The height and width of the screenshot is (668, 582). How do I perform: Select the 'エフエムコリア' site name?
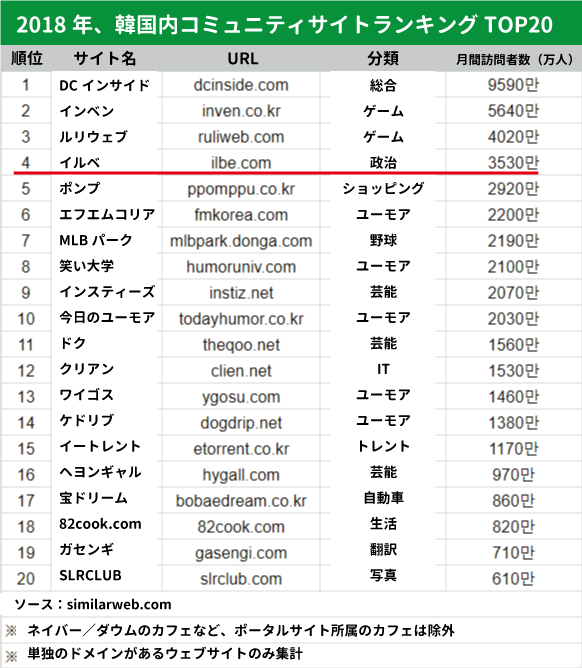coord(107,214)
